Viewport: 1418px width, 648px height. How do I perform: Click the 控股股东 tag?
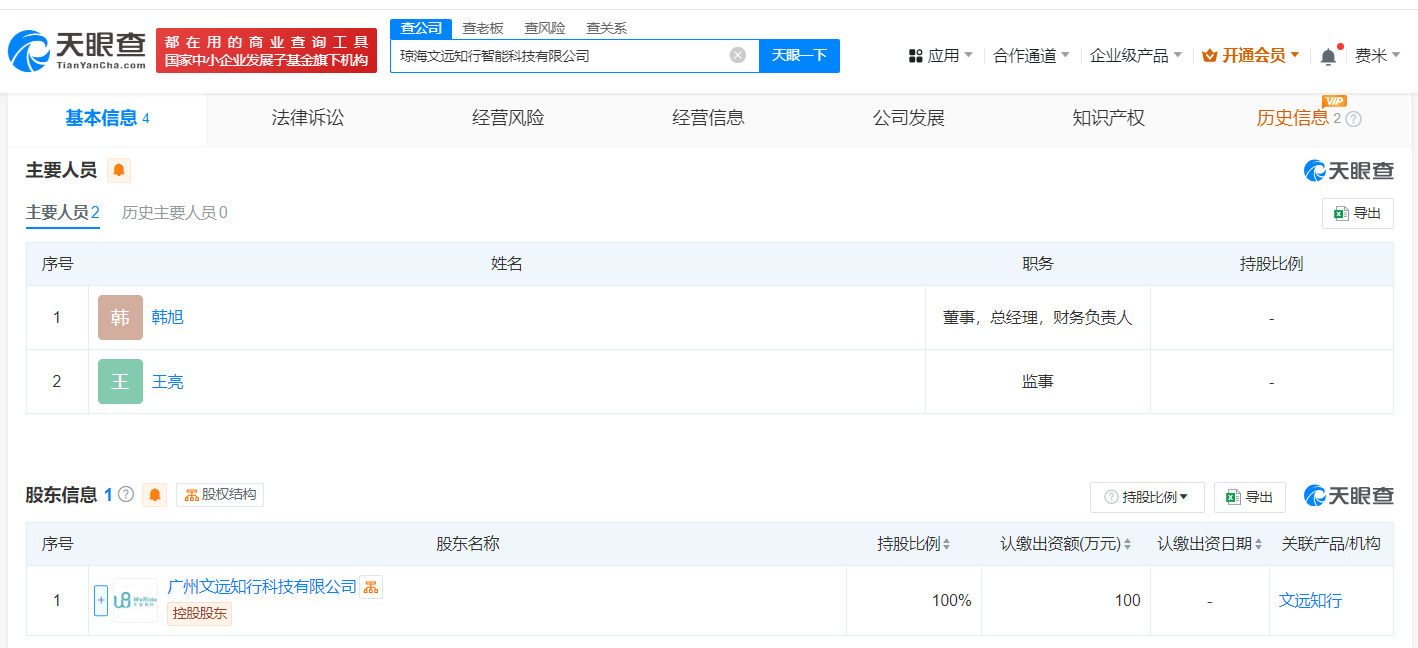[200, 614]
